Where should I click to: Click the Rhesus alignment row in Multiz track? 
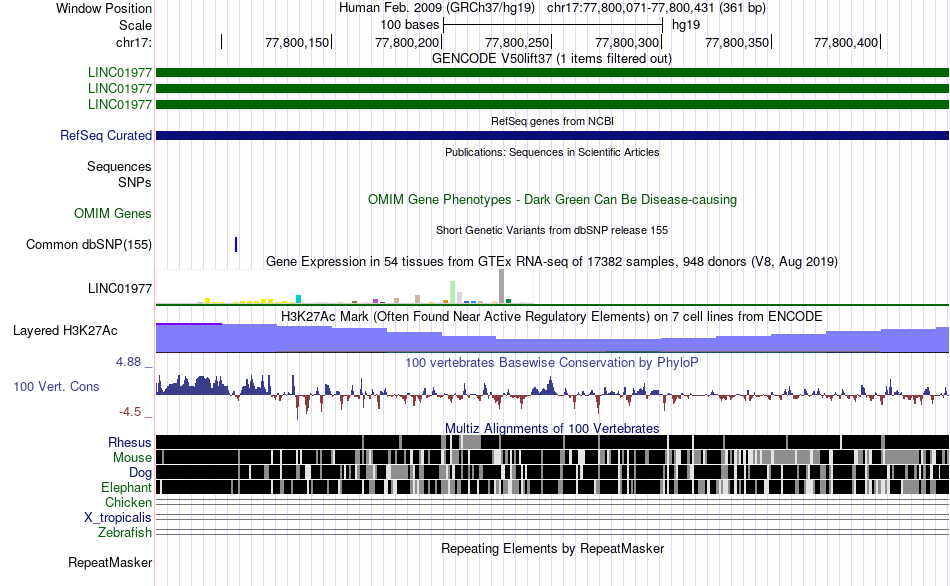[x=552, y=442]
